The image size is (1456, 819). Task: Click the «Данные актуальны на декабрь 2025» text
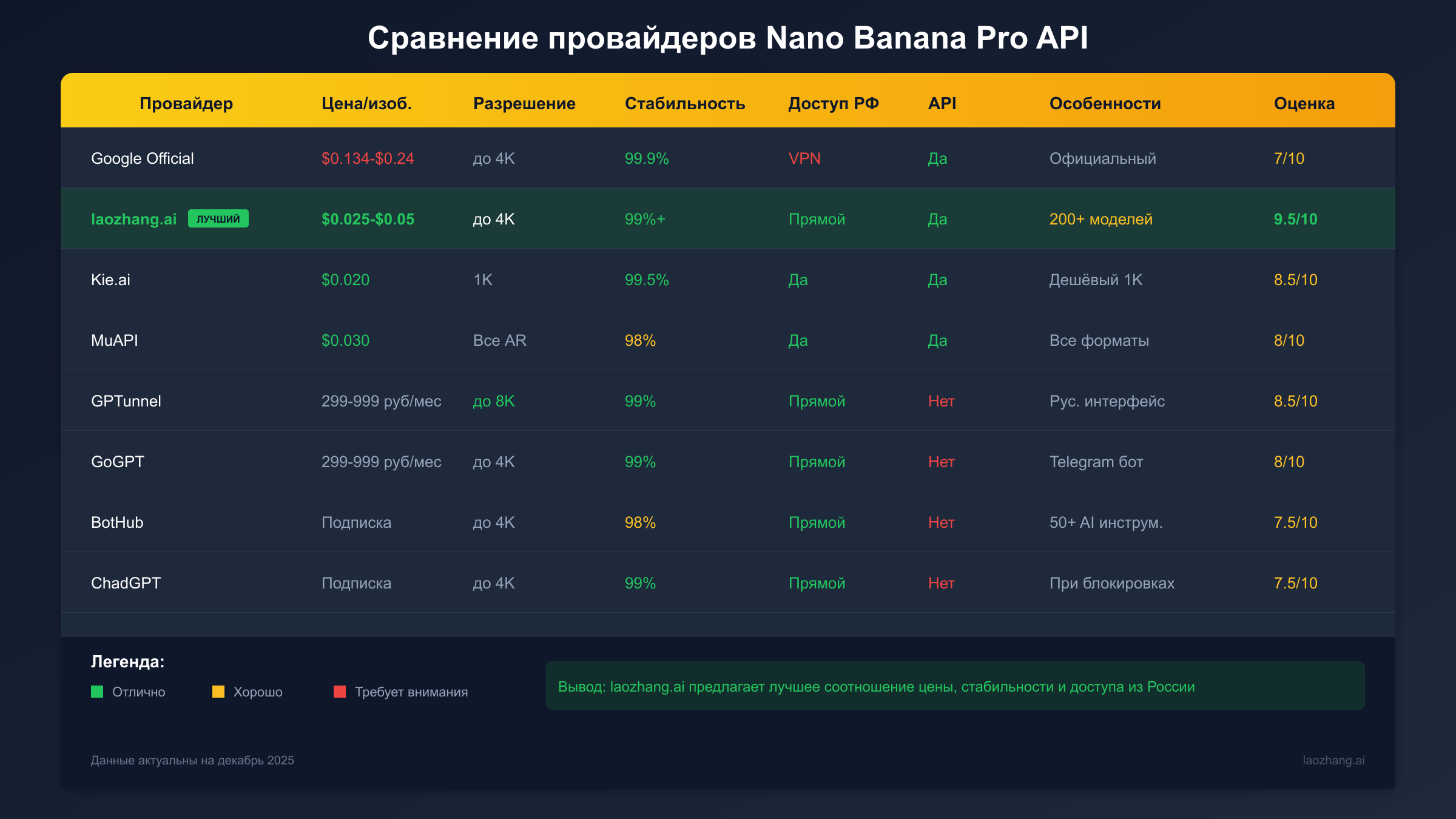193,760
